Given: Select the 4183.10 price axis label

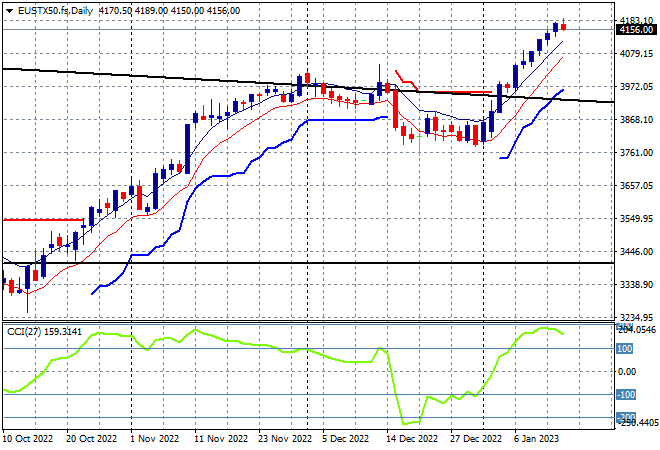Looking at the screenshot, I should (x=636, y=21).
